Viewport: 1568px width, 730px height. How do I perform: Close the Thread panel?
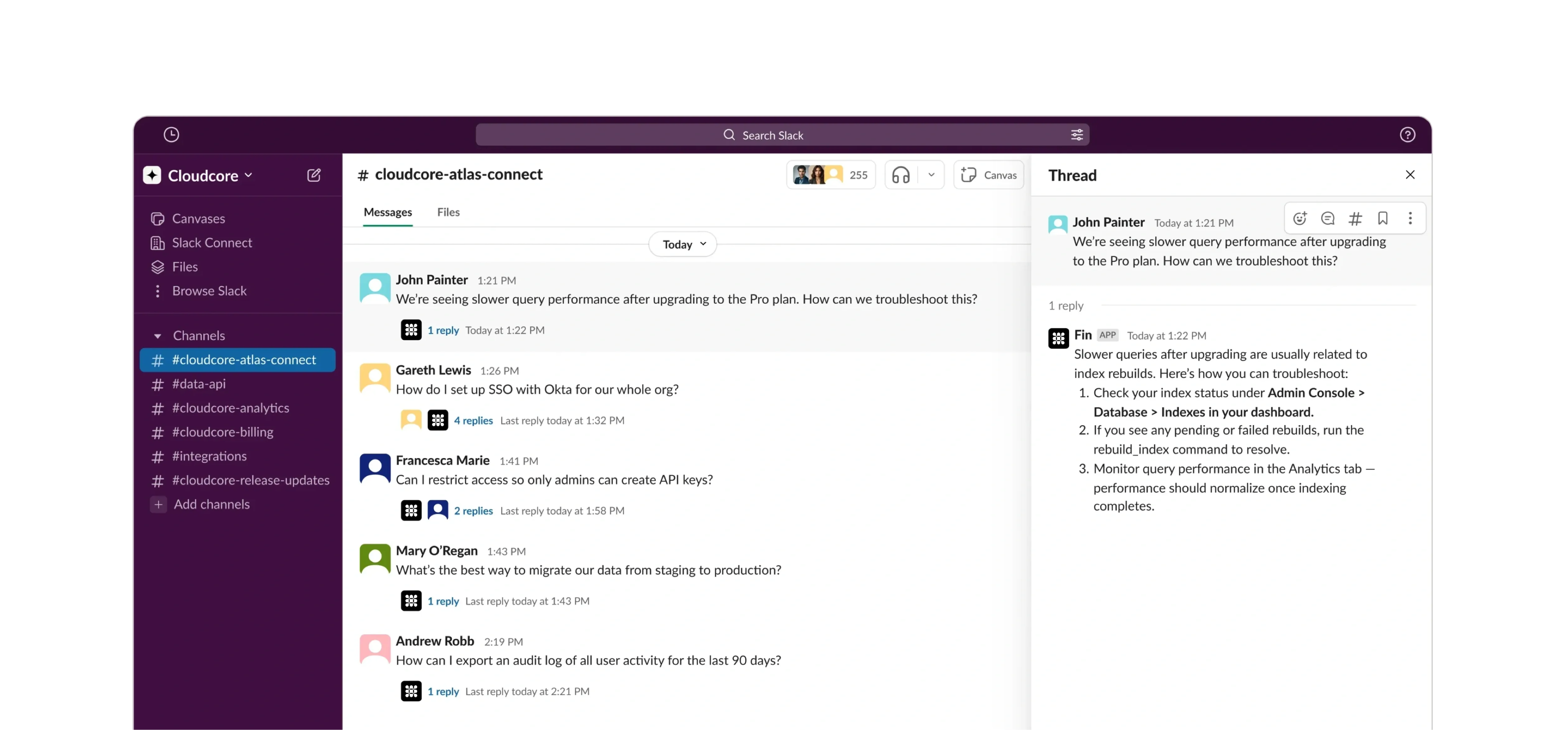tap(1410, 175)
